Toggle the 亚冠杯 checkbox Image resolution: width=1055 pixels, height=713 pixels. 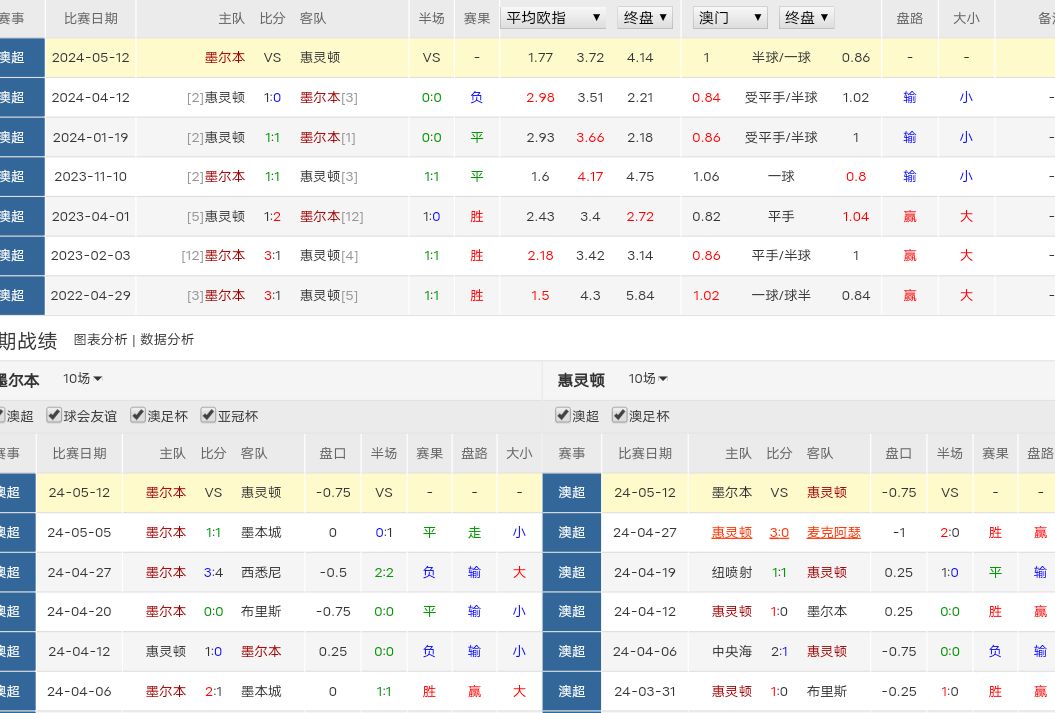[x=209, y=416]
